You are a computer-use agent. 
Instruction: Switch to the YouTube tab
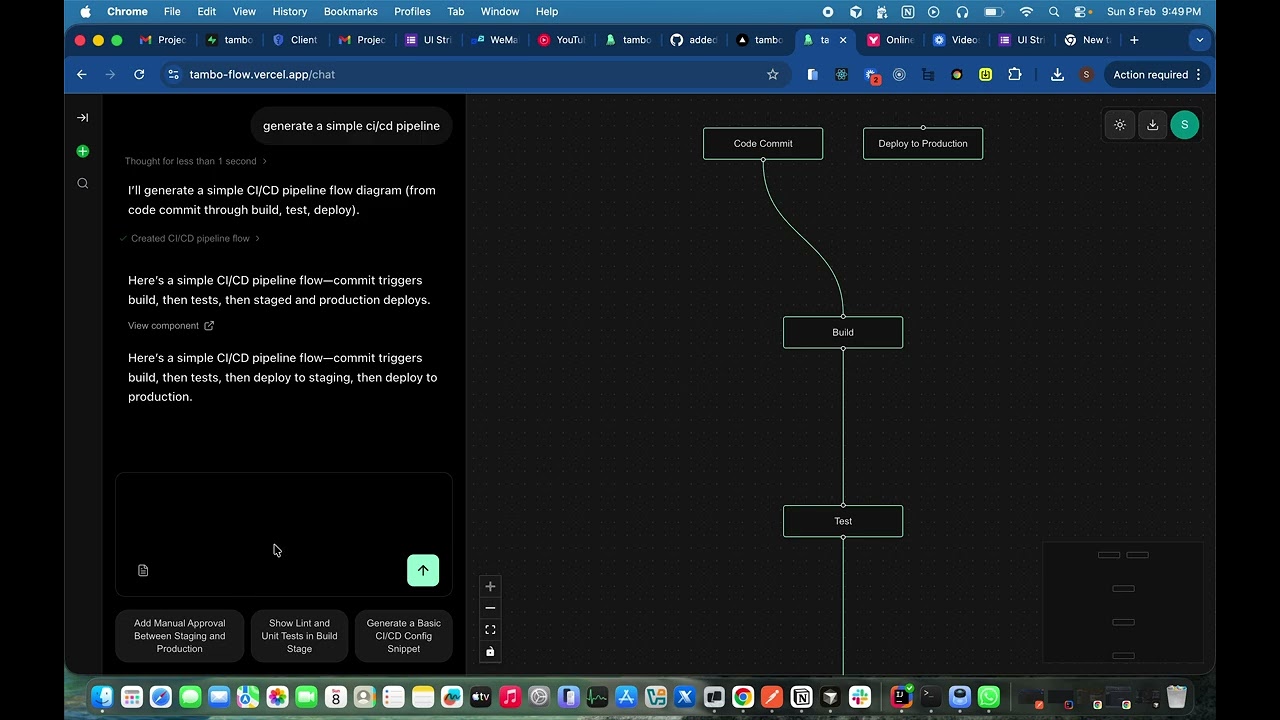pos(562,40)
